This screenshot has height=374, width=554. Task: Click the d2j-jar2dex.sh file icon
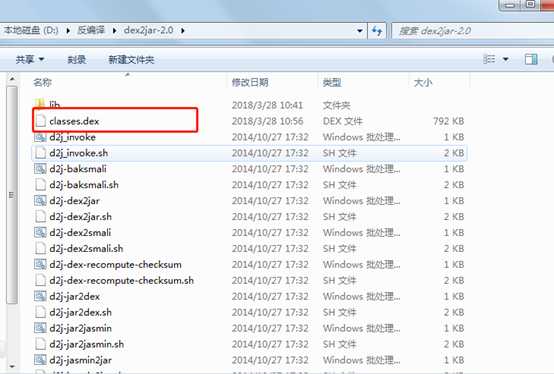pos(41,312)
